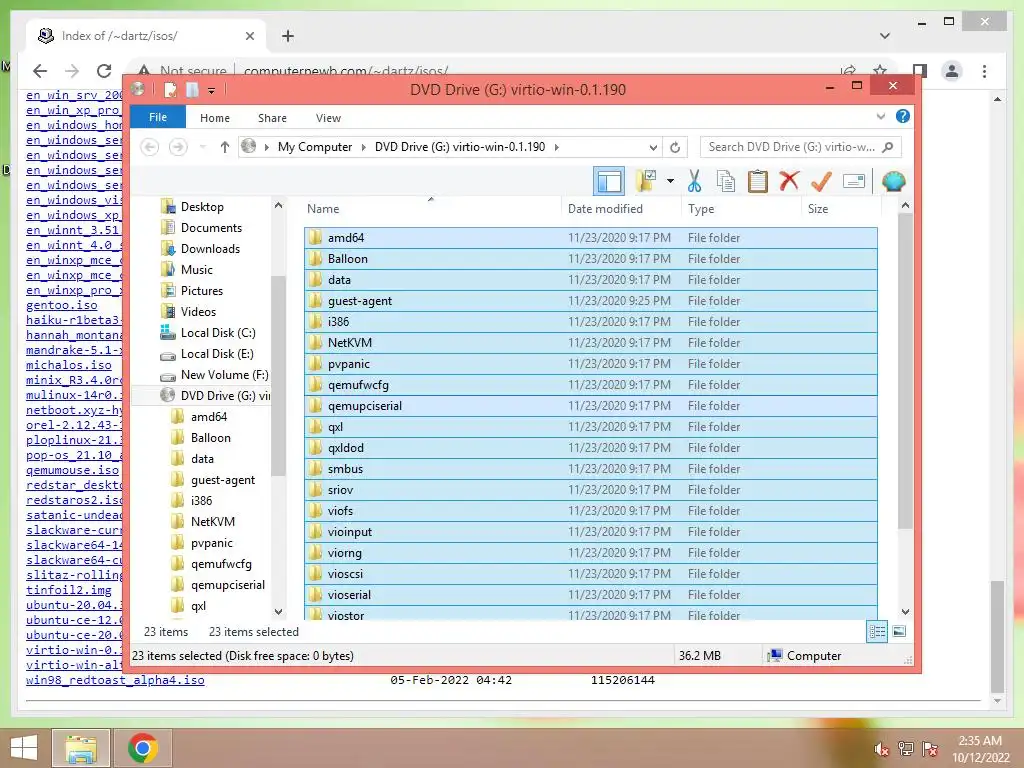Click the red X Delete icon
The image size is (1024, 768).
(x=789, y=181)
